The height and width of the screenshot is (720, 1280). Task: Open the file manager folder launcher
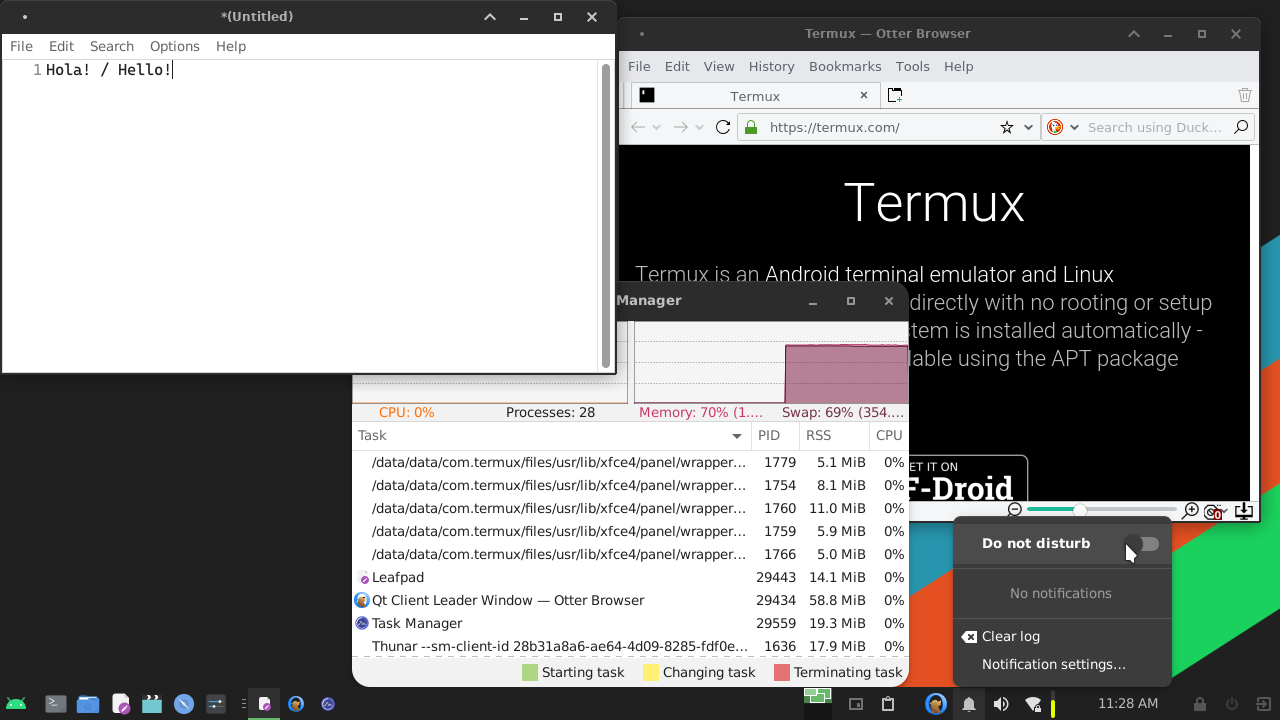click(x=88, y=704)
